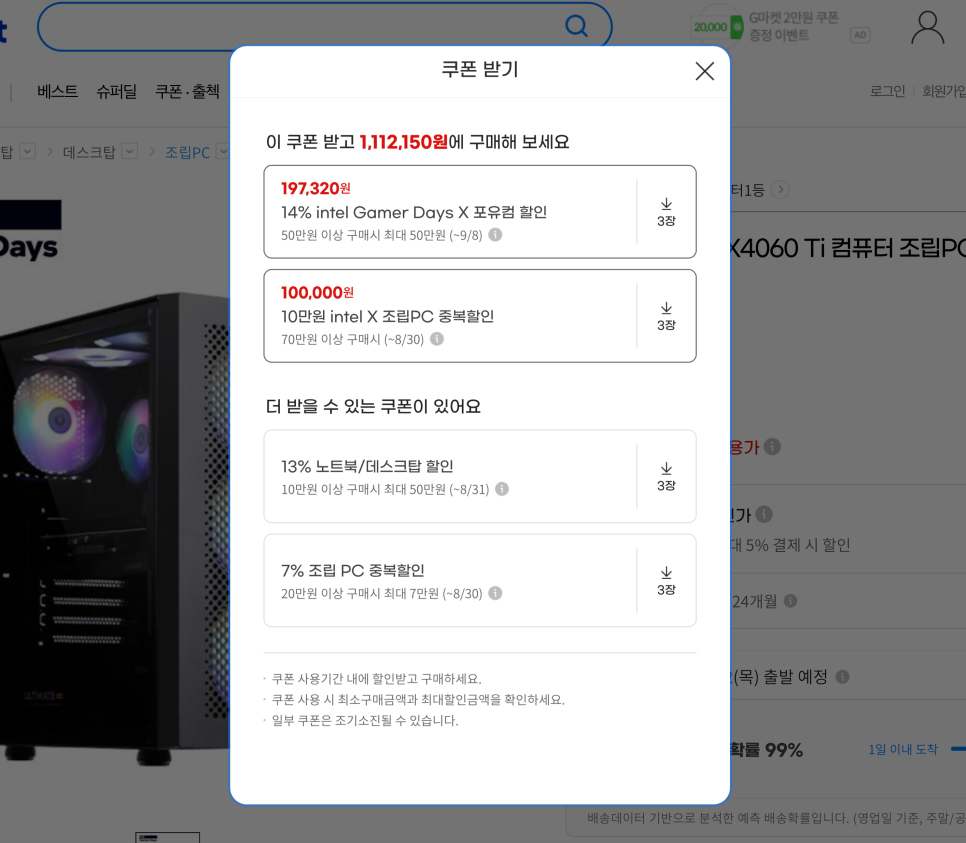Download the 7% 조립 PC 중복할인 coupon
The width and height of the screenshot is (966, 843).
point(666,580)
